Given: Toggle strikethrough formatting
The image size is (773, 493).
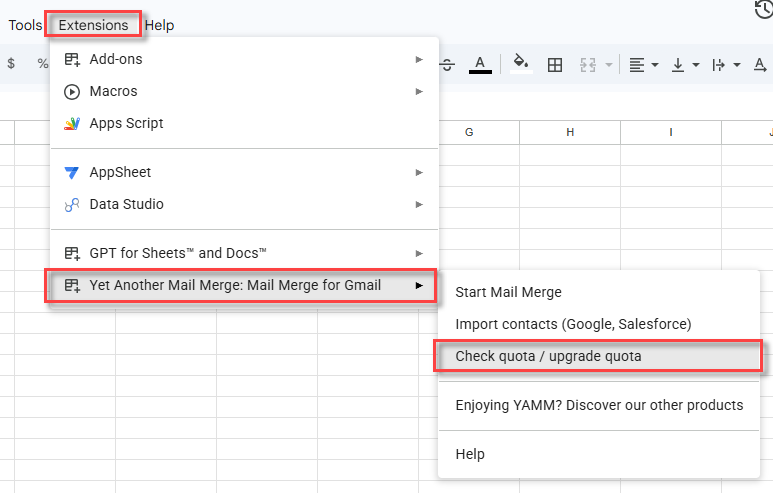Looking at the screenshot, I should pyautogui.click(x=447, y=65).
